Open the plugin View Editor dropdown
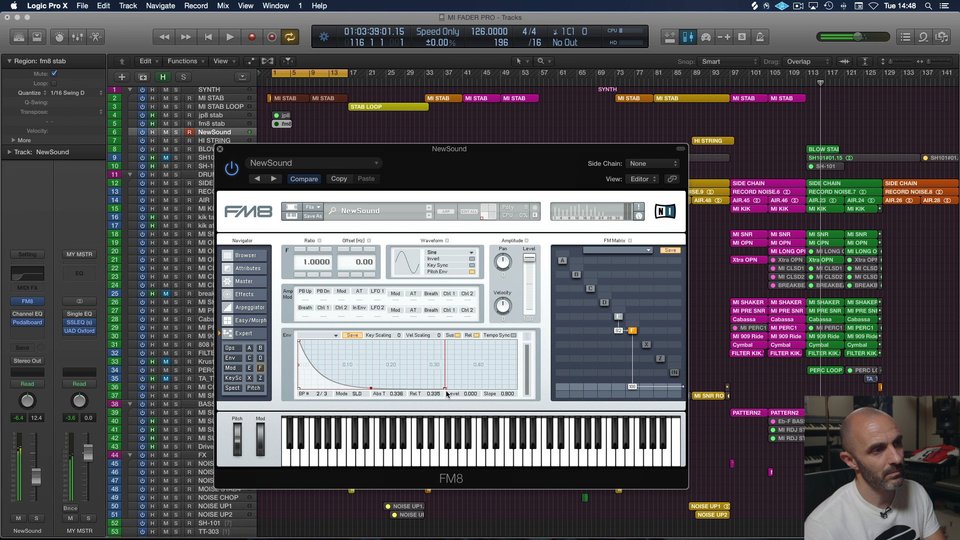The image size is (960, 540). click(643, 179)
